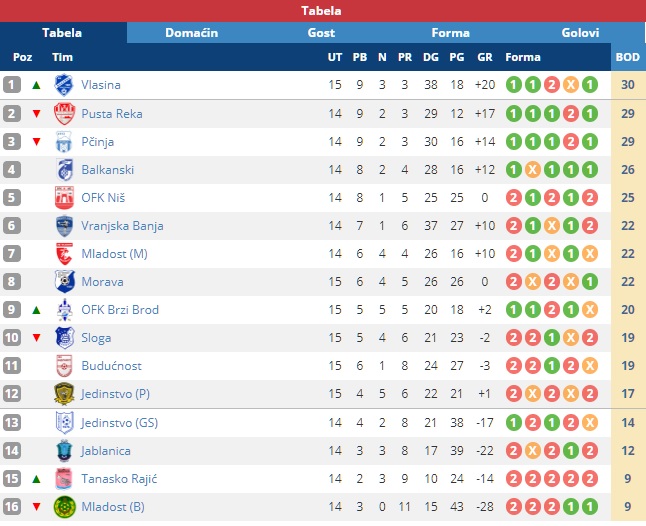Click the Morava club logo
646x526 pixels.
(64, 282)
